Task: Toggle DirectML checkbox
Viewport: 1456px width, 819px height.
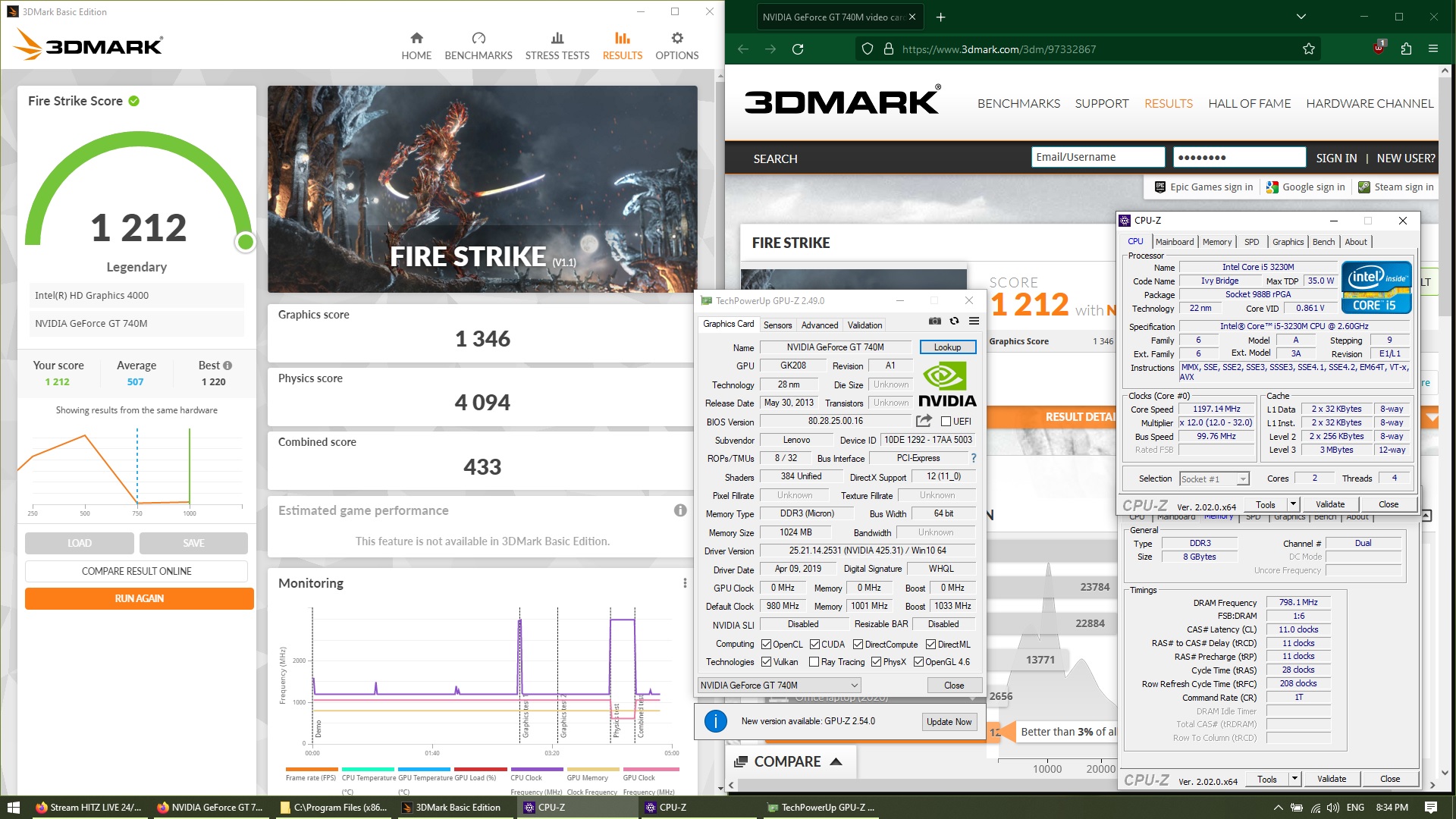Action: [x=930, y=645]
